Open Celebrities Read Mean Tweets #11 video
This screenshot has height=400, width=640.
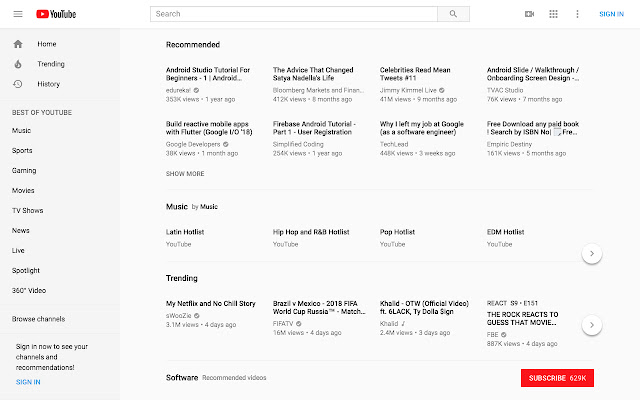point(415,74)
